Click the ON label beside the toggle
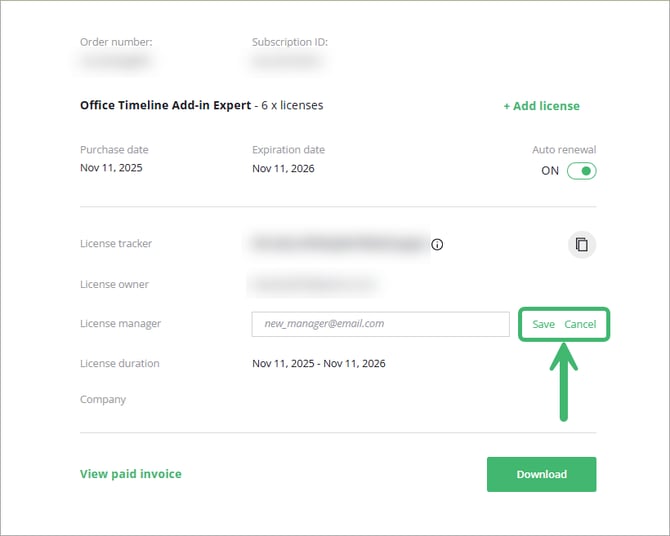The height and width of the screenshot is (536, 670). [x=550, y=171]
